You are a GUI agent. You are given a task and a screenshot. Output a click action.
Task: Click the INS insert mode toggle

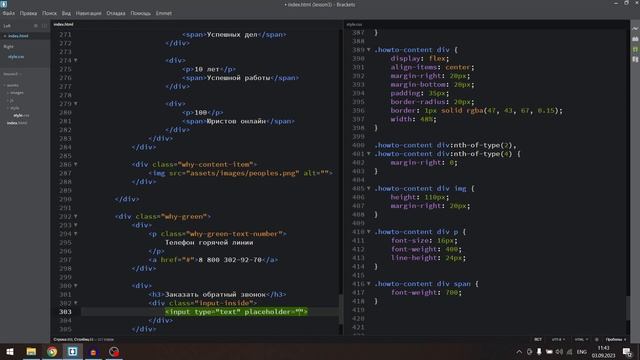(x=538, y=340)
